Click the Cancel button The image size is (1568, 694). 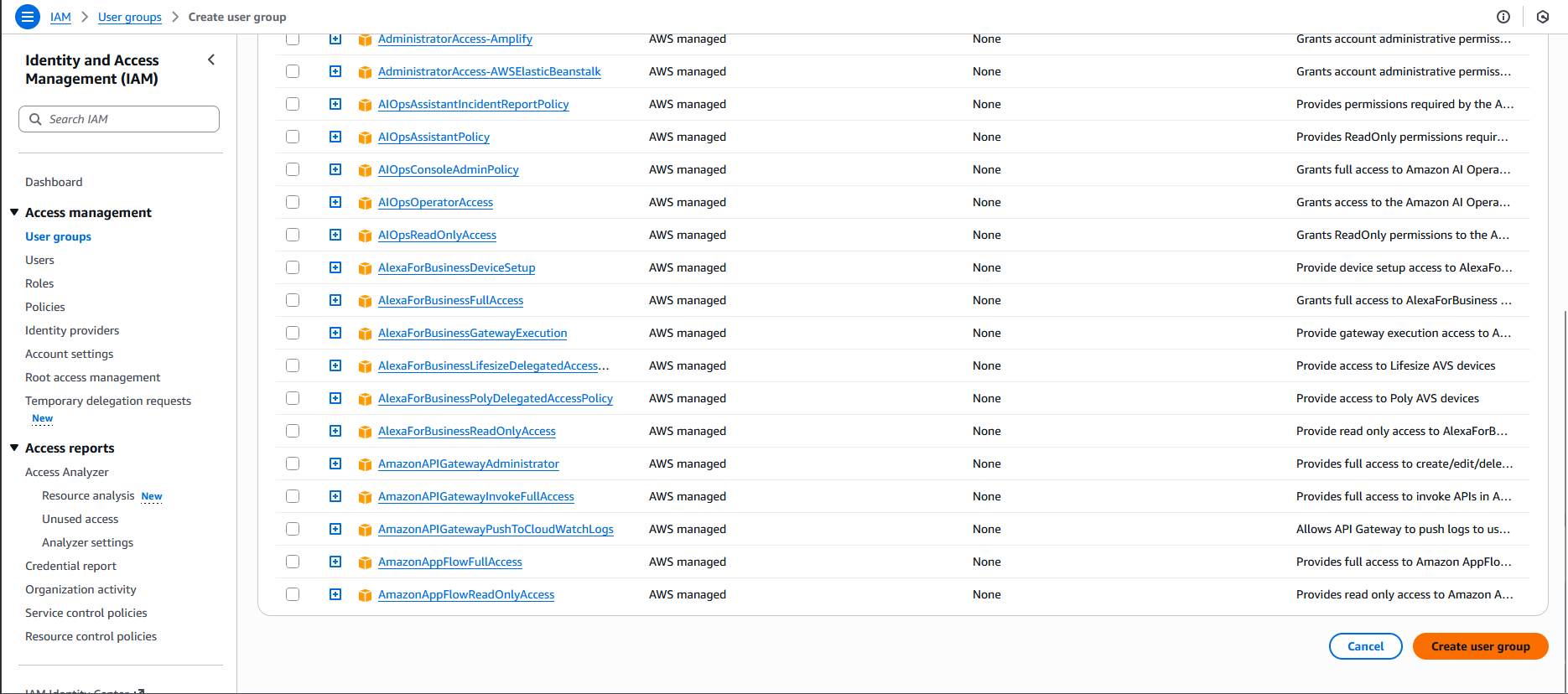[1365, 646]
